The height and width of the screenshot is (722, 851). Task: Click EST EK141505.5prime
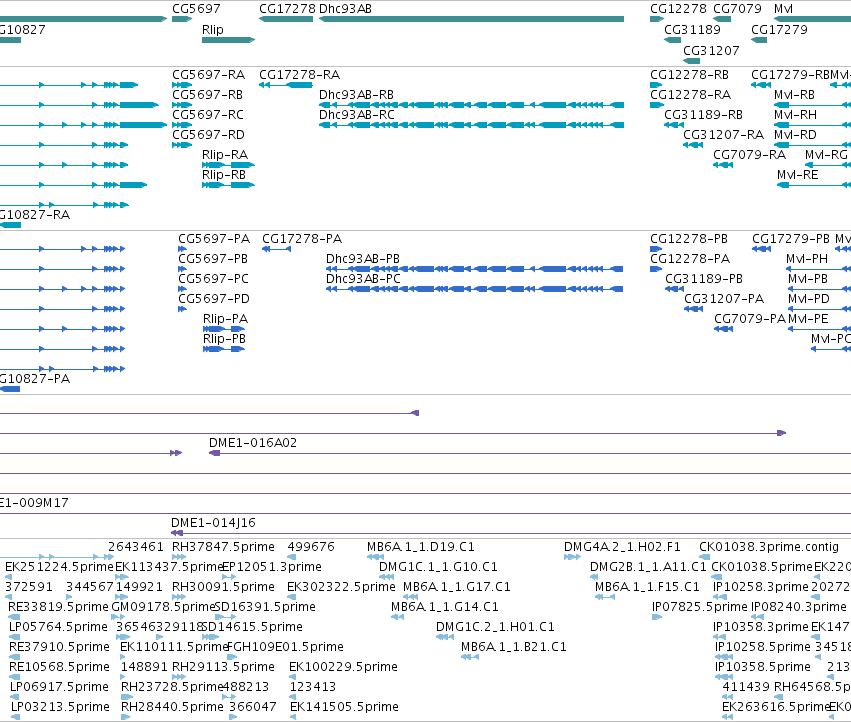[294, 717]
